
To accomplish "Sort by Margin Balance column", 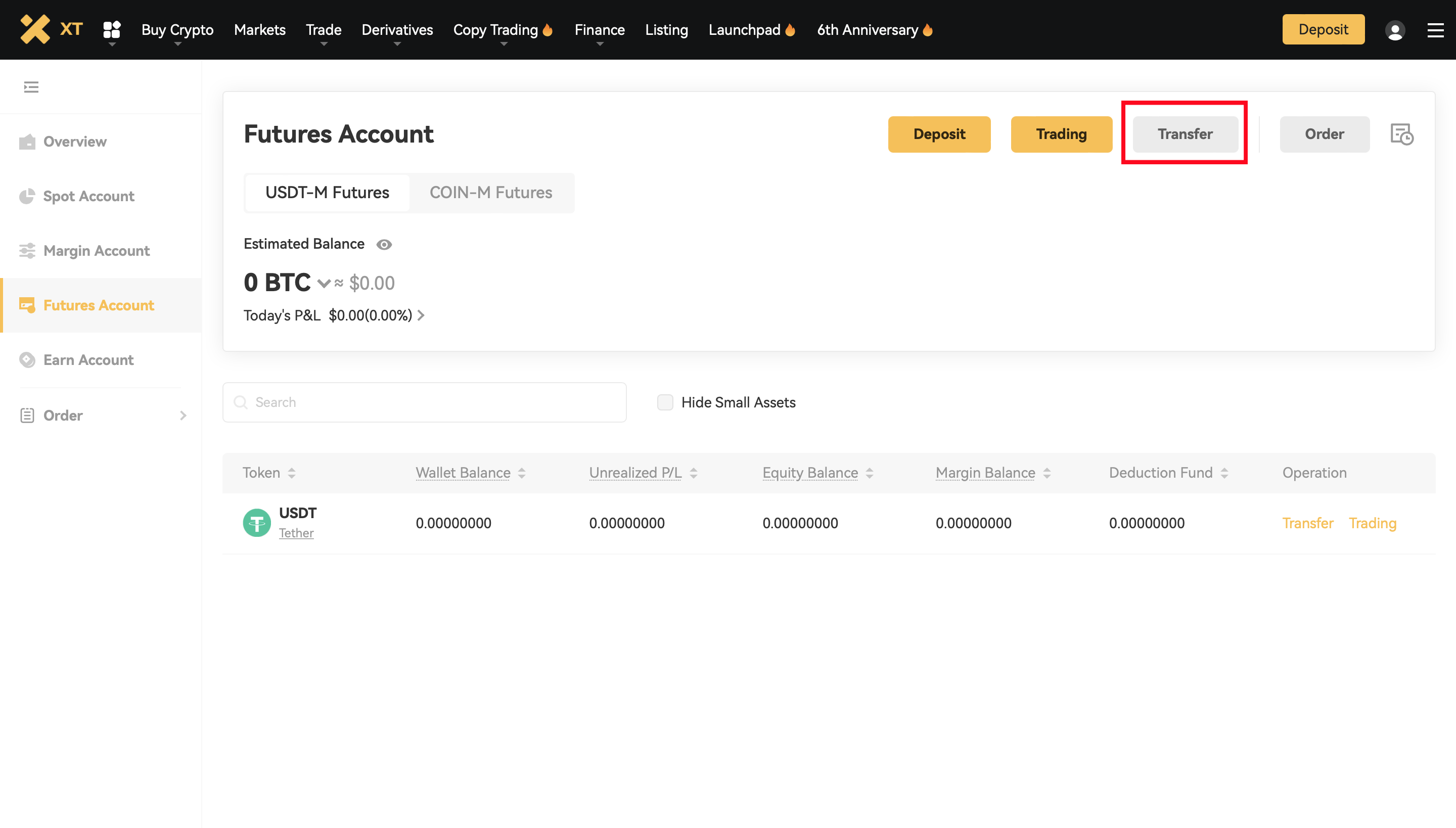I will click(x=1046, y=473).
